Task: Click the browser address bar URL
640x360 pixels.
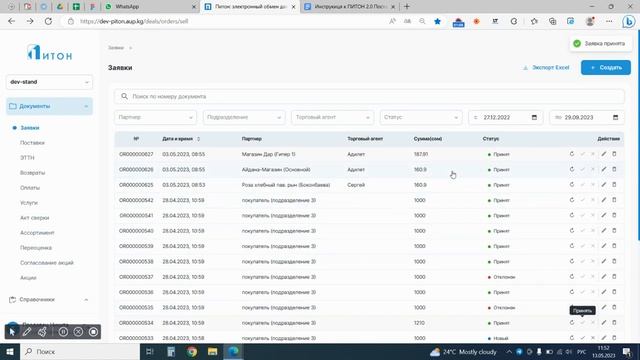Action: 134,21
